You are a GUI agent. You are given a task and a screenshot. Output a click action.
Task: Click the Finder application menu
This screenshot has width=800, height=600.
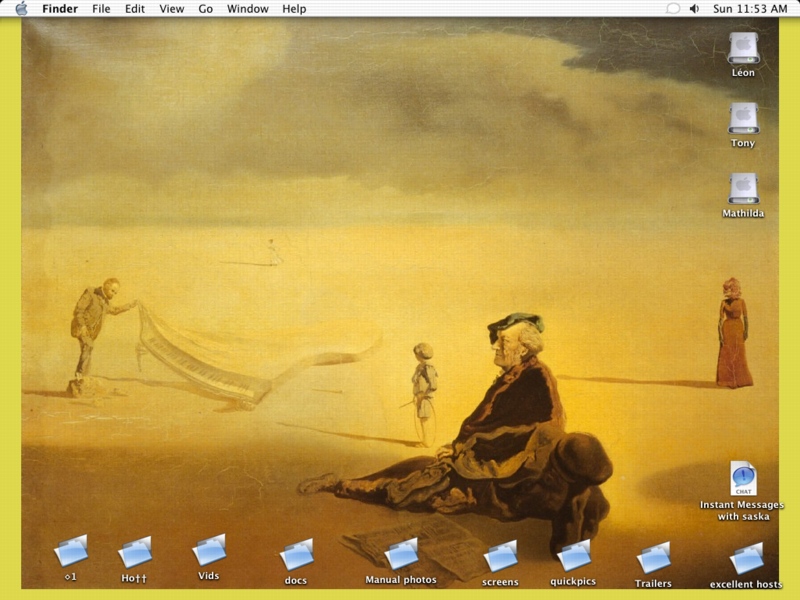(60, 9)
